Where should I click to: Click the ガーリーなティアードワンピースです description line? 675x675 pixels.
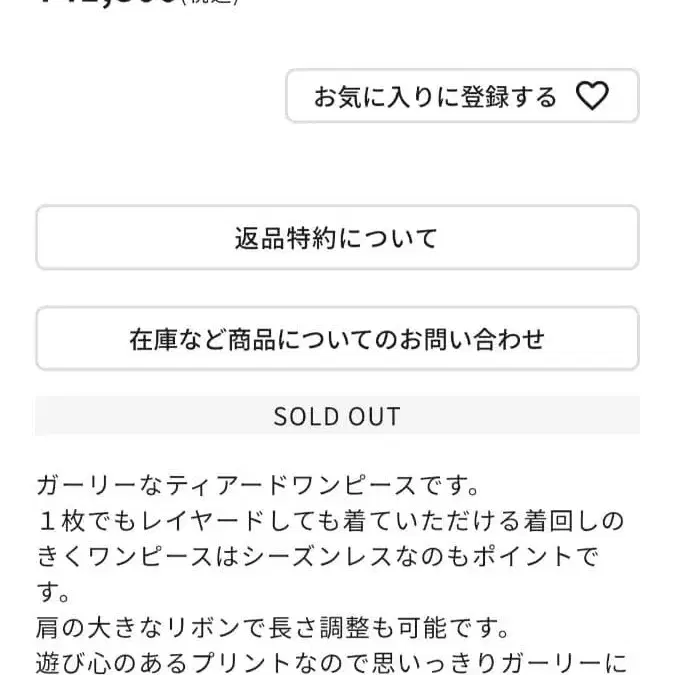pos(258,486)
